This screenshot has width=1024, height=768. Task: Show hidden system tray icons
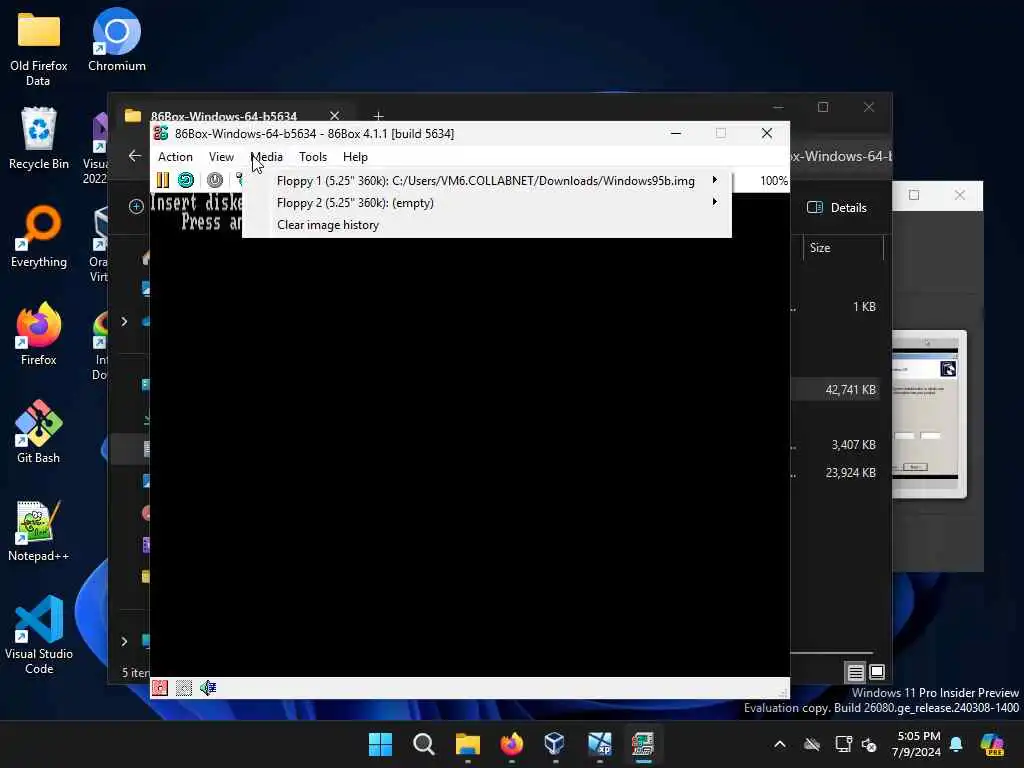point(780,744)
